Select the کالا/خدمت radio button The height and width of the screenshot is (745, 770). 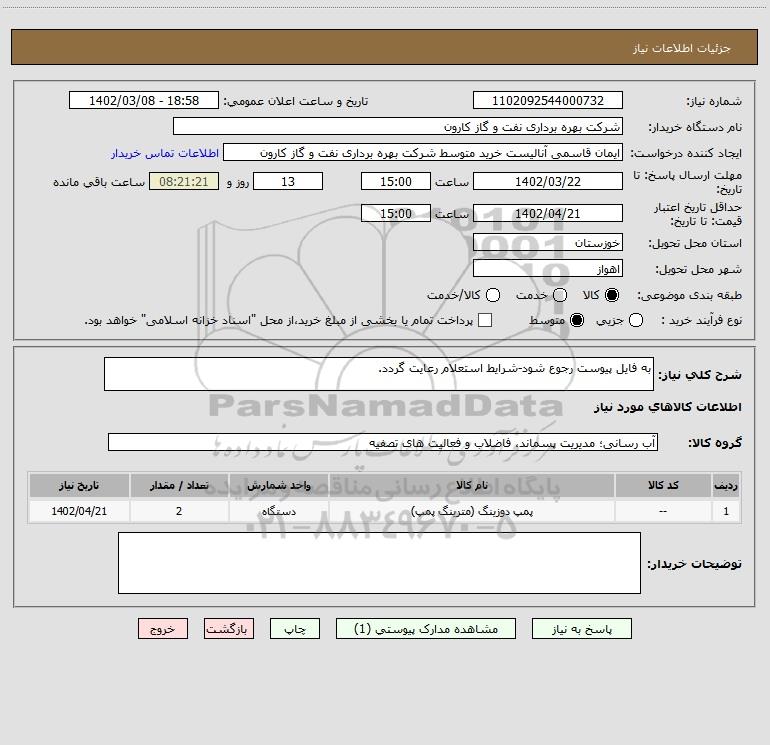(x=493, y=295)
